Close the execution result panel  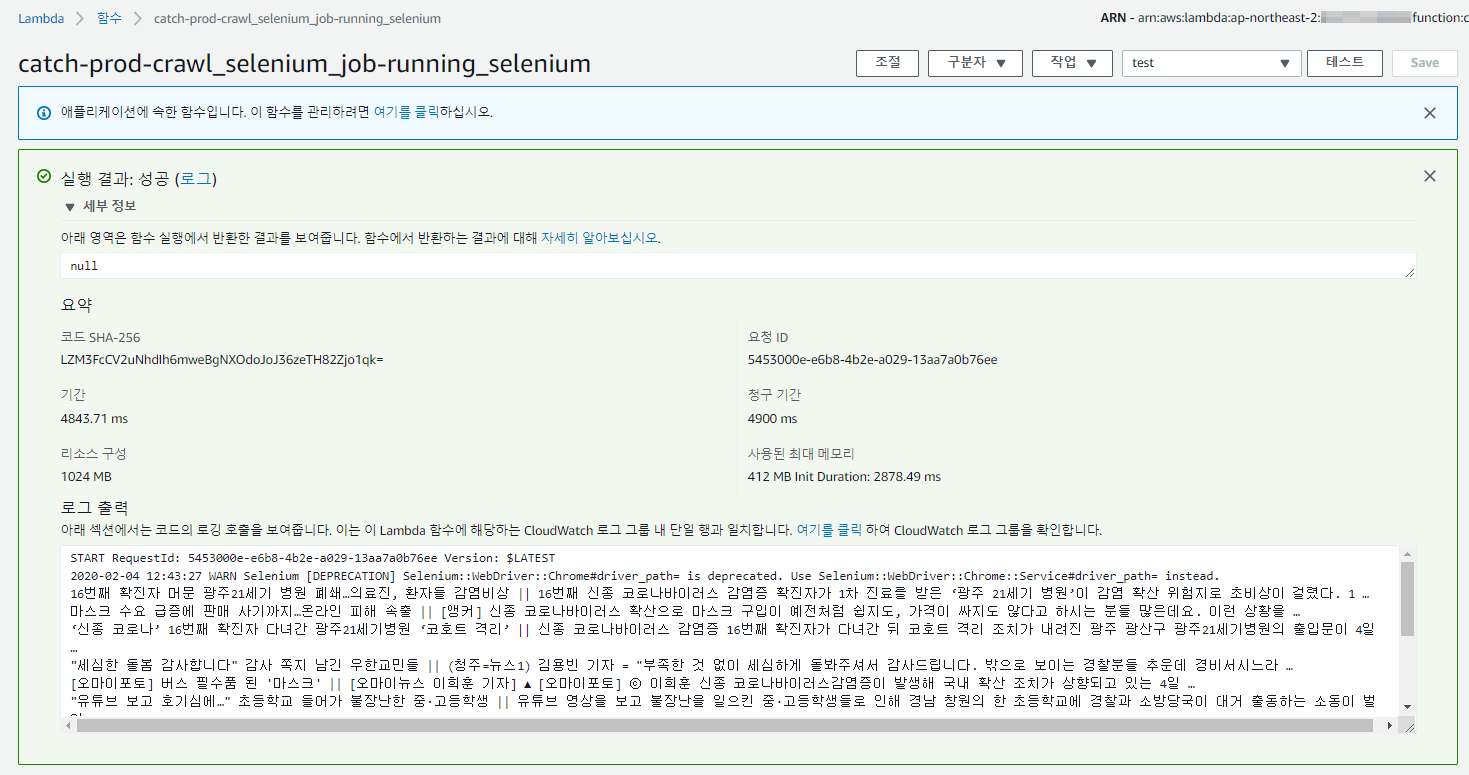pyautogui.click(x=1430, y=176)
